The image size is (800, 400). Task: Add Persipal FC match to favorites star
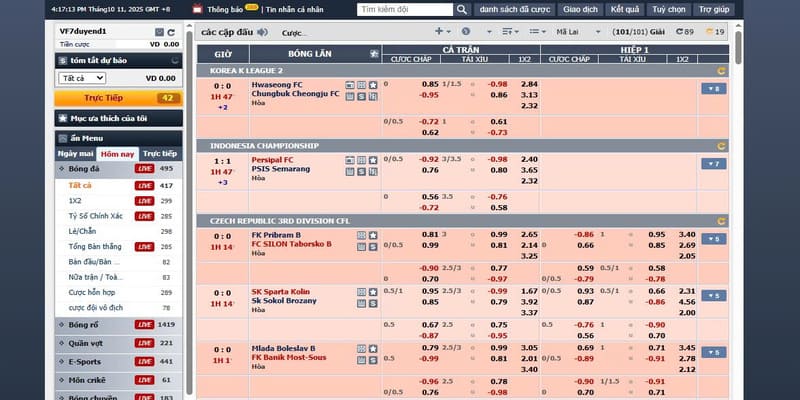[x=373, y=160]
